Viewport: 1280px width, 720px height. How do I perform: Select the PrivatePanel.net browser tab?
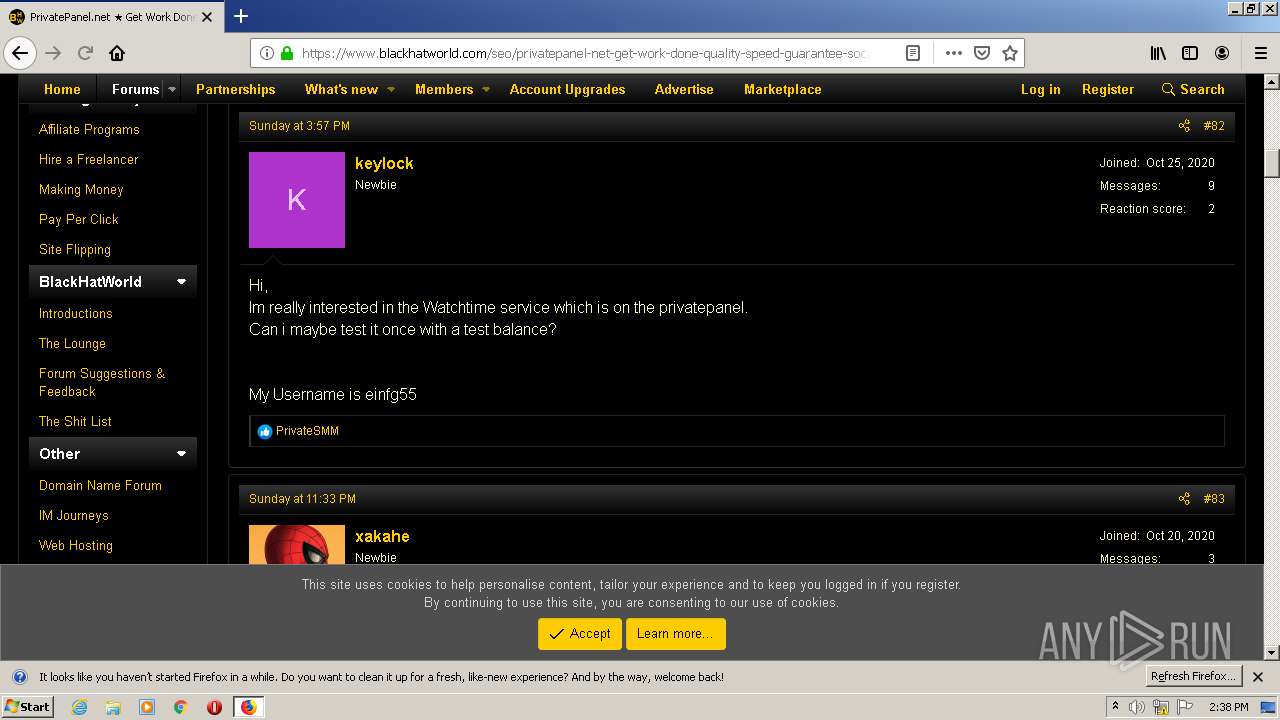110,17
